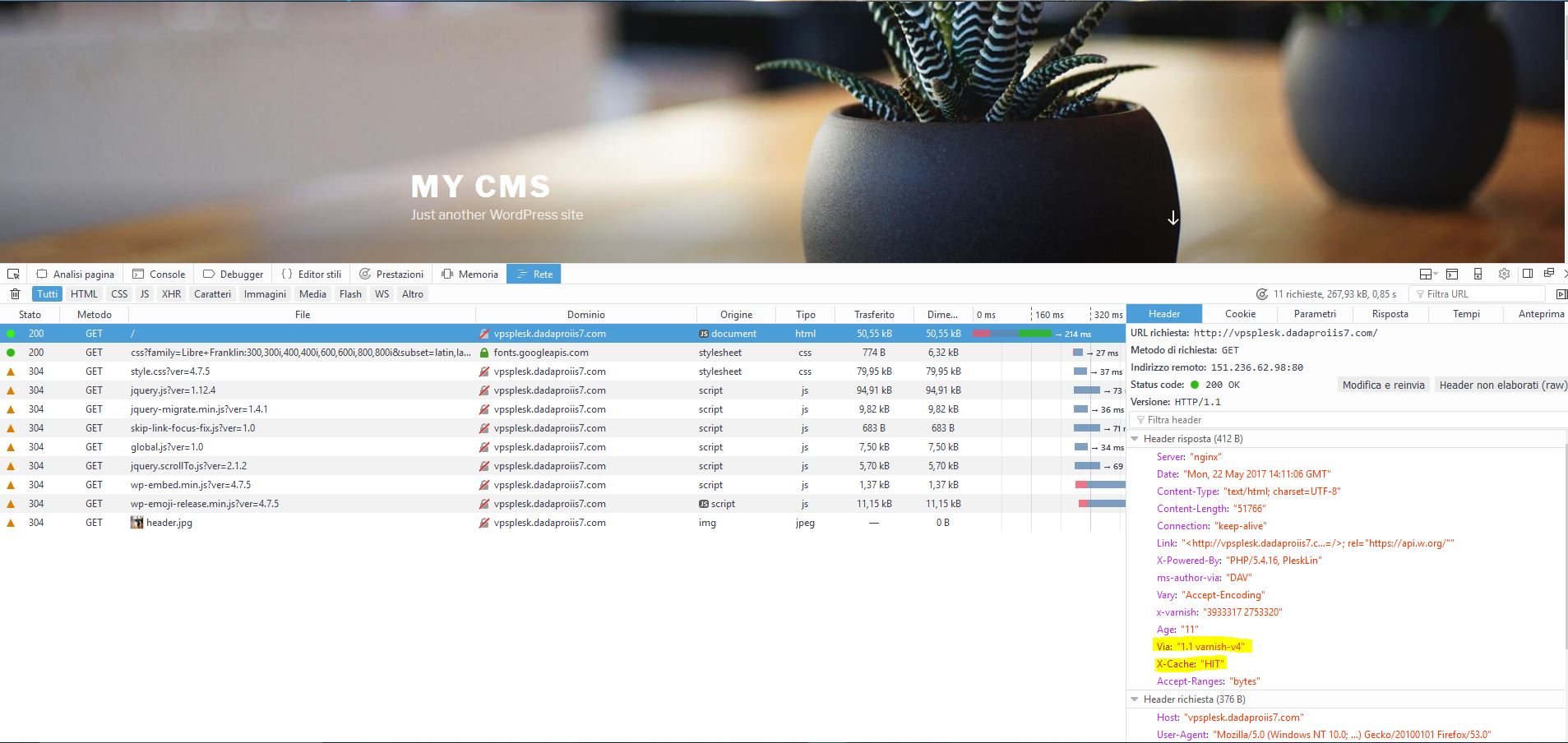Dock devtools to side icon

pyautogui.click(x=1528, y=274)
